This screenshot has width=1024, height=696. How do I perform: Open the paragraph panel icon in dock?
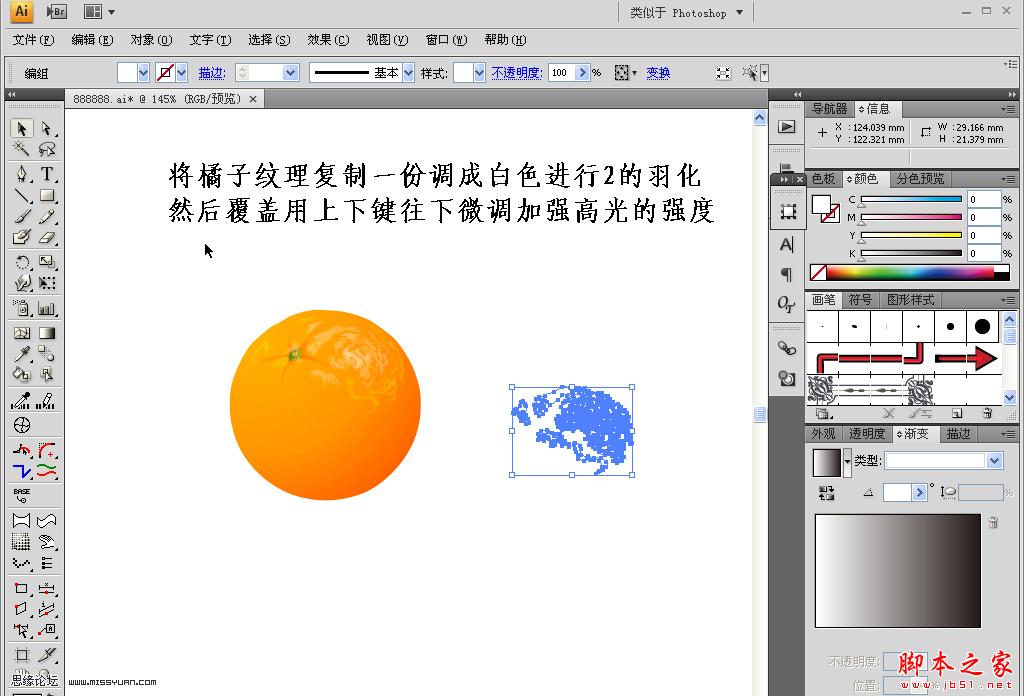pos(787,274)
